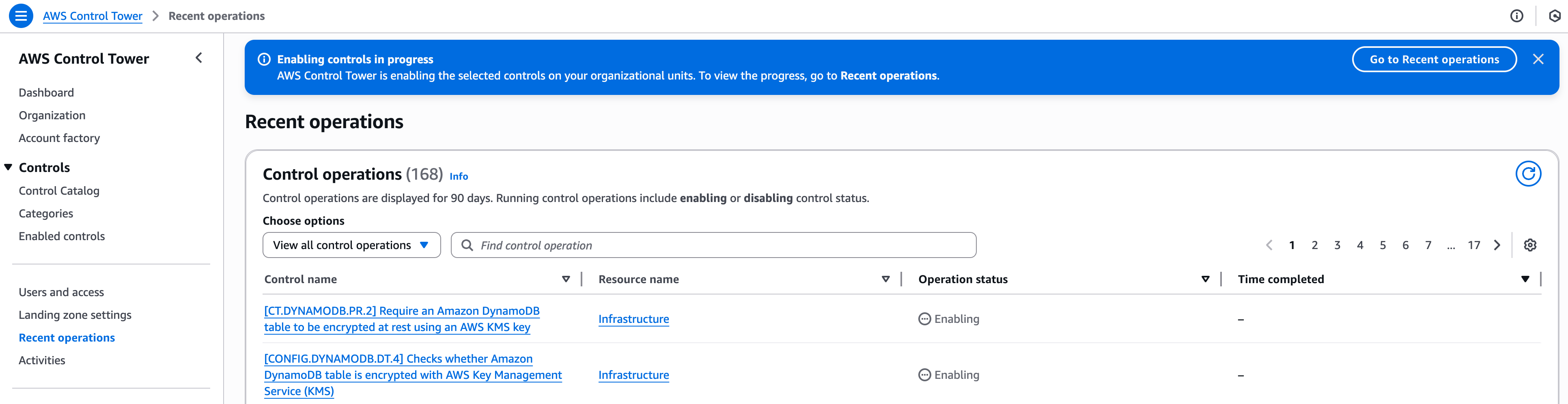Sort by Resource name column arrow
This screenshot has width=1568, height=404.
tap(885, 279)
